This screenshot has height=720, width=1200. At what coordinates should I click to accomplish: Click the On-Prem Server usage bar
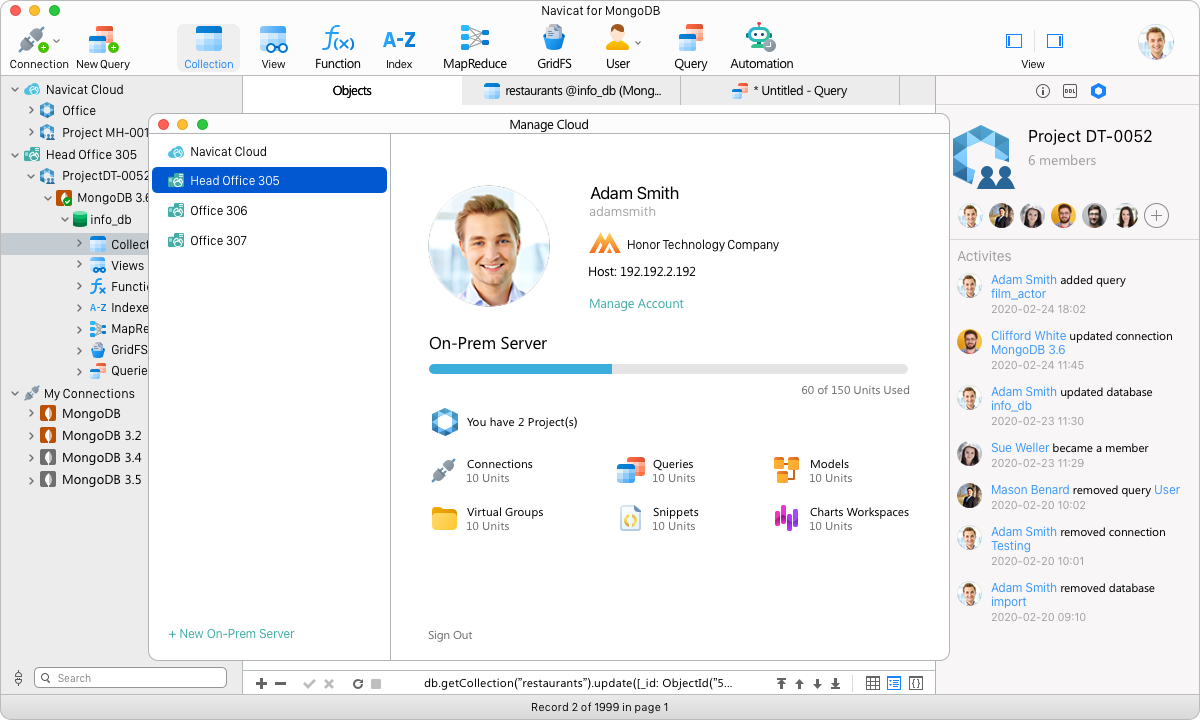pyautogui.click(x=668, y=369)
